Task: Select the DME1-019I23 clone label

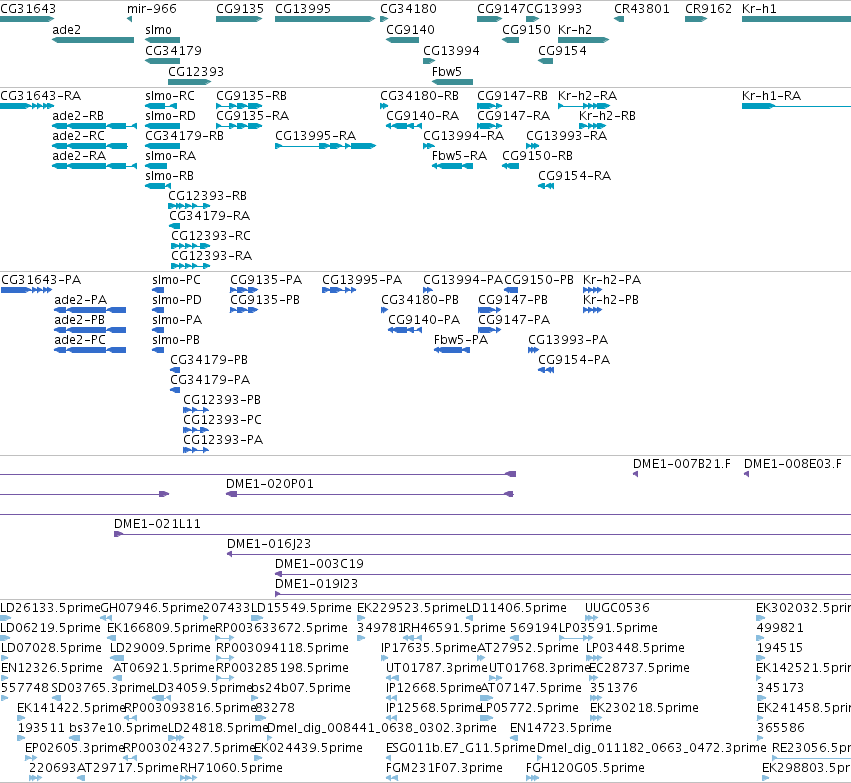Action: click(x=316, y=584)
